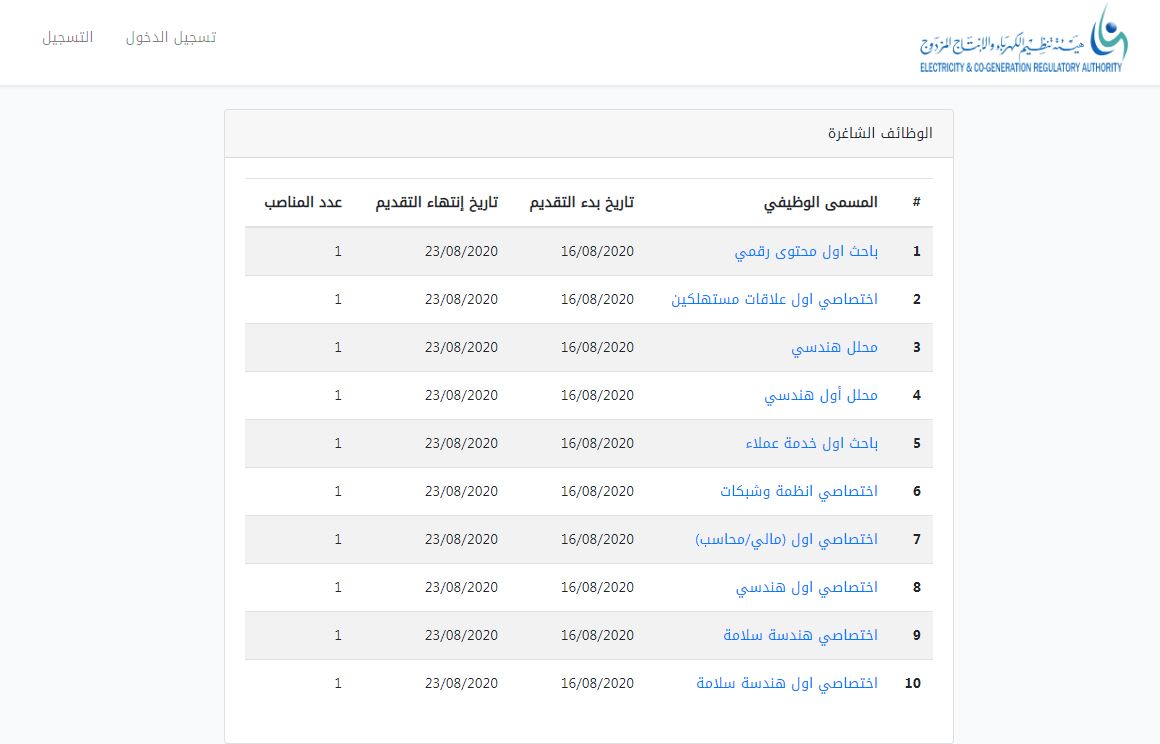The image size is (1160, 744).
Task: Click end date 23/08/2020 in row 1
Action: (x=462, y=251)
